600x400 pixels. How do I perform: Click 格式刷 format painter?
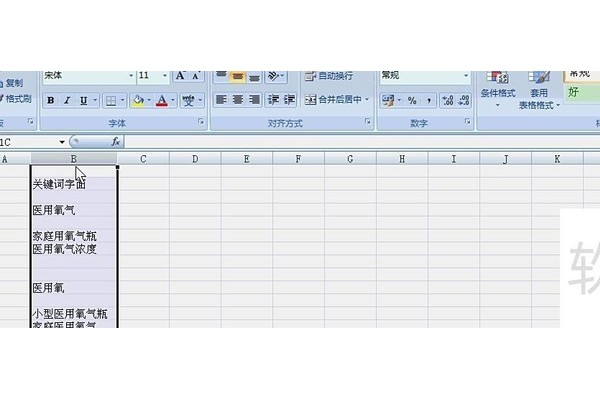click(15, 99)
